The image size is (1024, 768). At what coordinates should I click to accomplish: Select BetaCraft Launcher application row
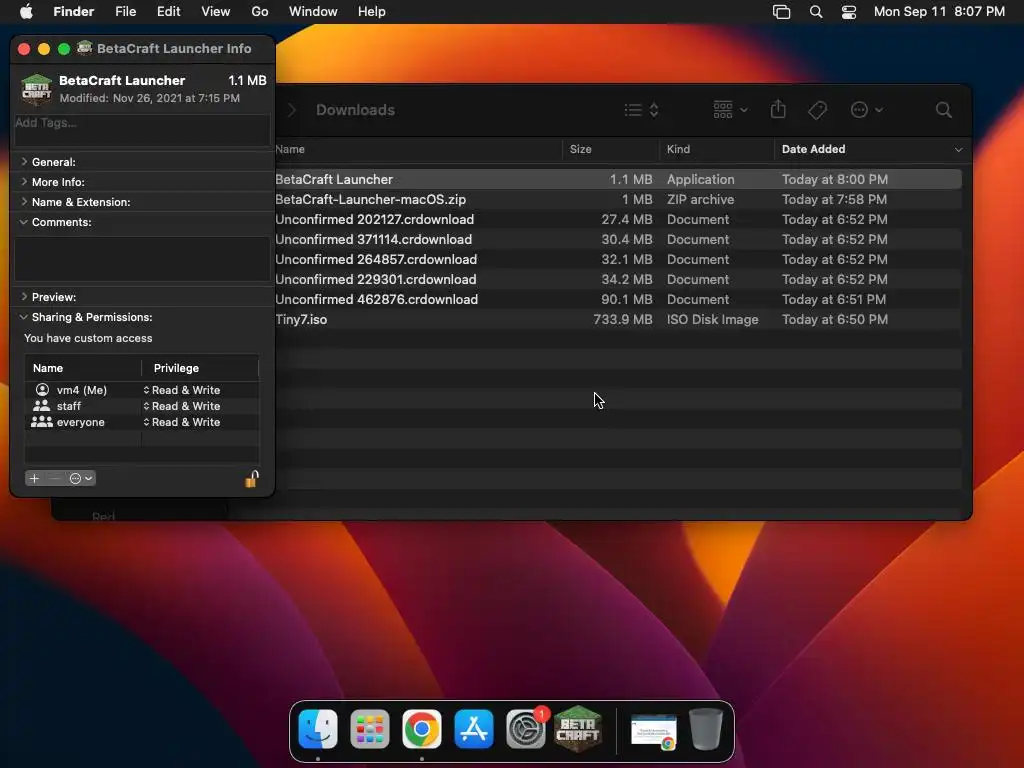(x=618, y=179)
